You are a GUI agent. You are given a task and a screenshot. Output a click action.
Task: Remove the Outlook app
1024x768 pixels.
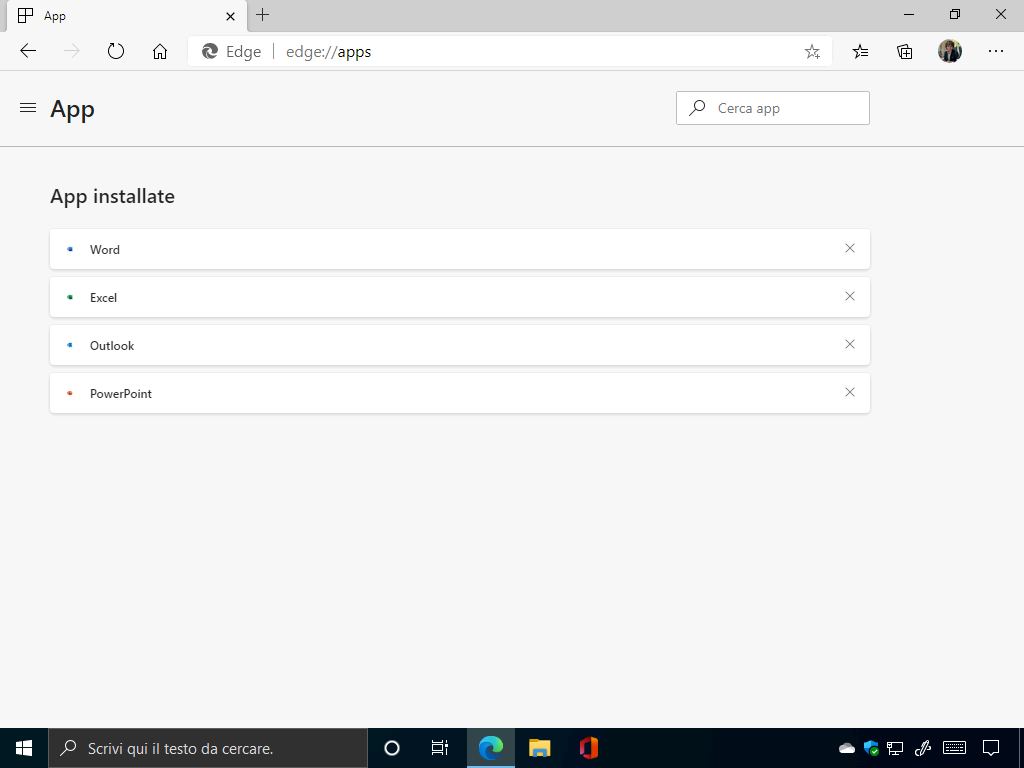[850, 344]
